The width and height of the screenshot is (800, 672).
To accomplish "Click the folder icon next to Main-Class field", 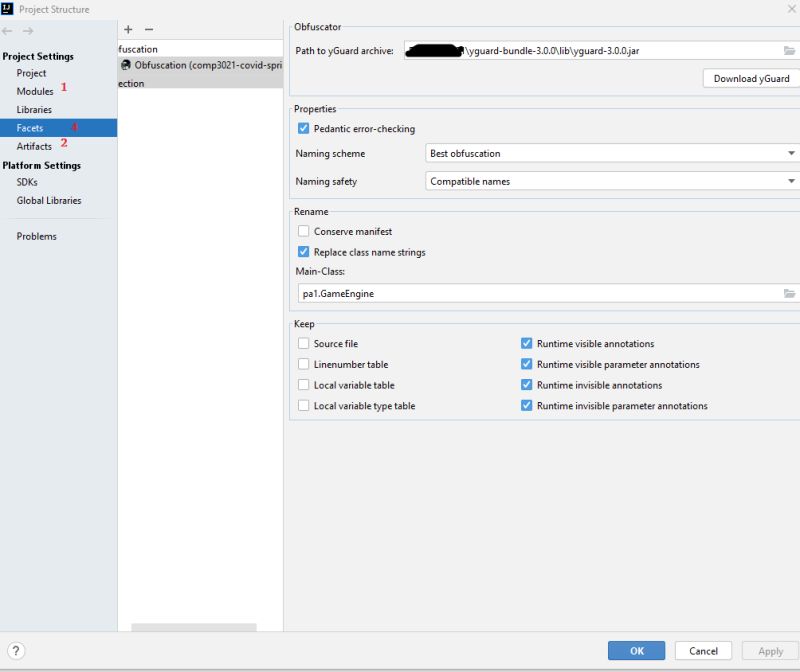I will (x=789, y=293).
